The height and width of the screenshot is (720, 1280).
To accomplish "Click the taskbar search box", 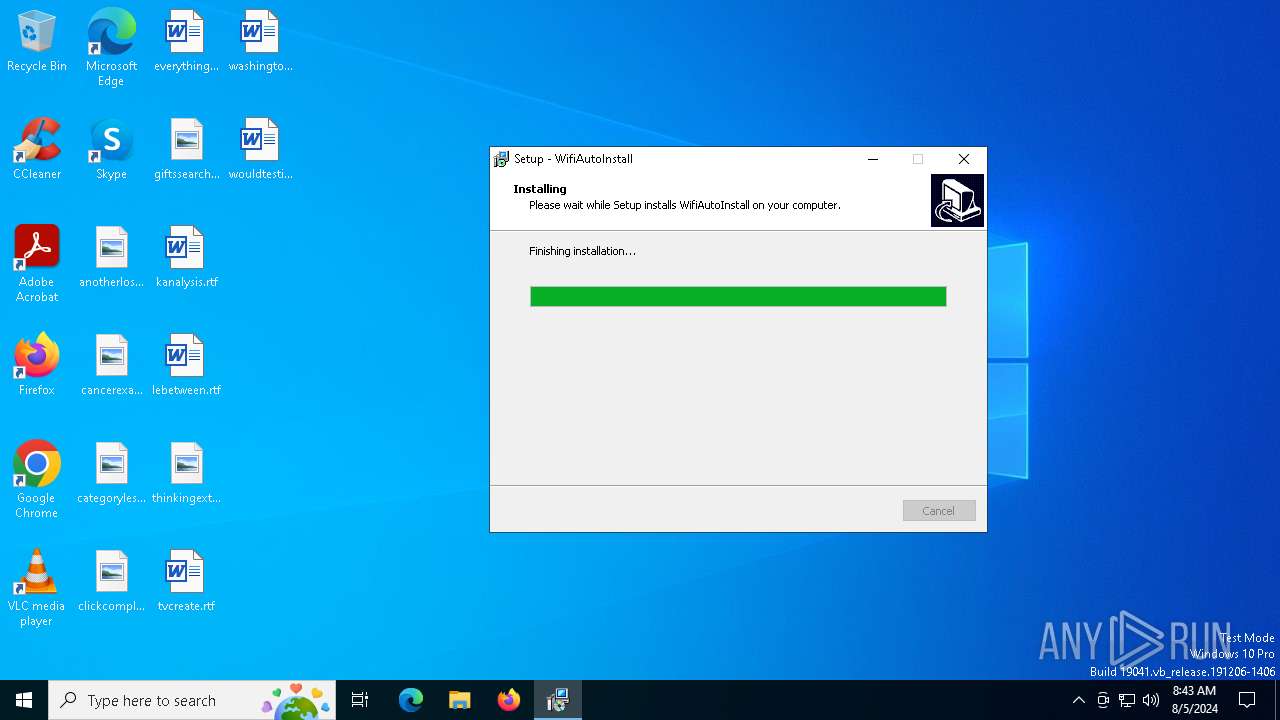I will [192, 700].
